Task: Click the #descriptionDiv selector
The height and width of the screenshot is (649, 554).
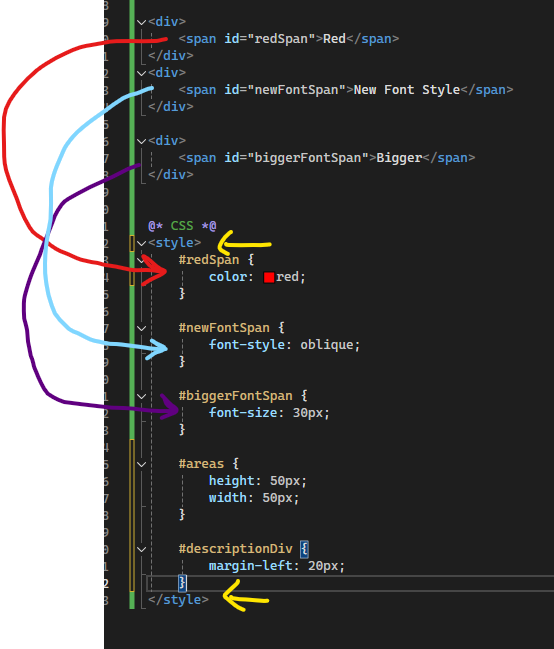Action: coord(235,549)
